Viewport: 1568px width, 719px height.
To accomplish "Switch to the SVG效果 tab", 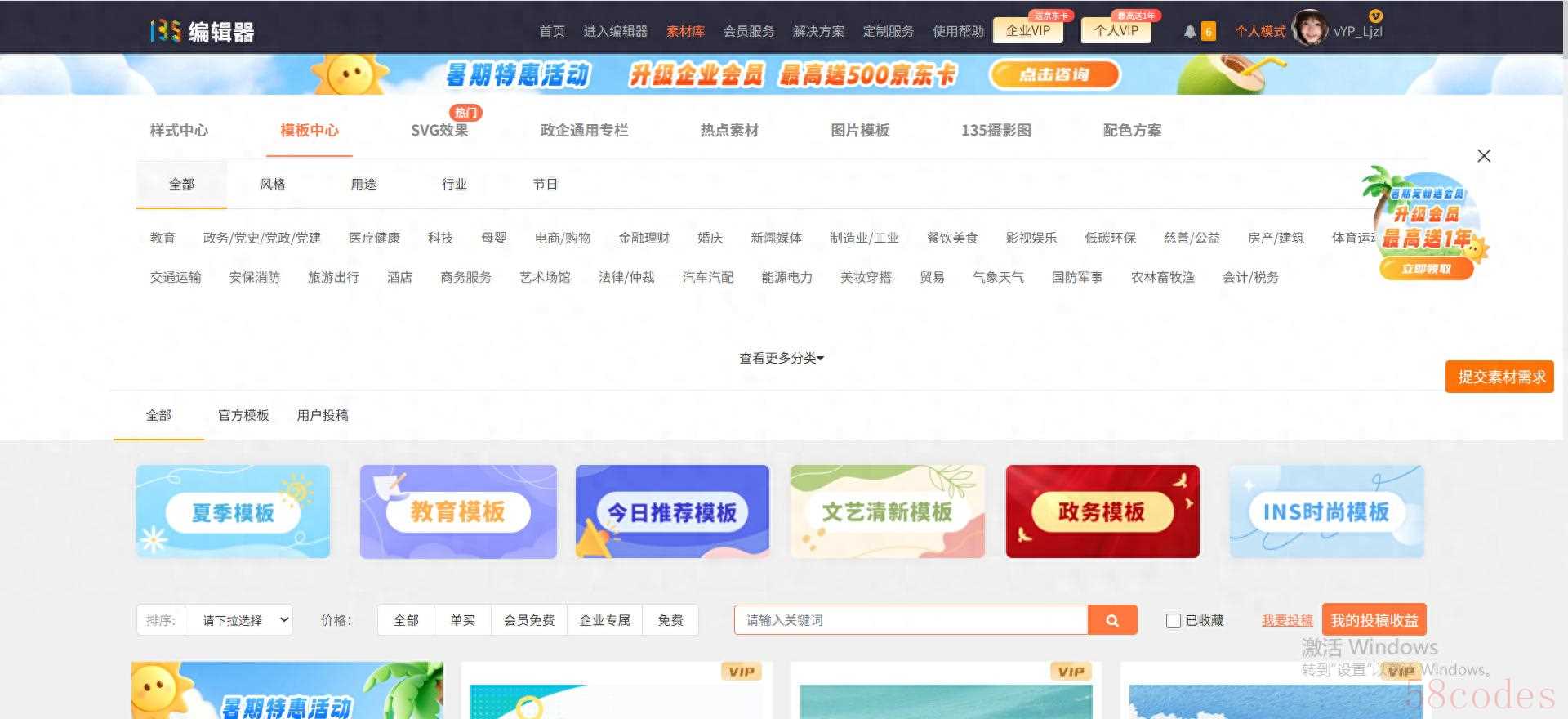I will coord(439,130).
